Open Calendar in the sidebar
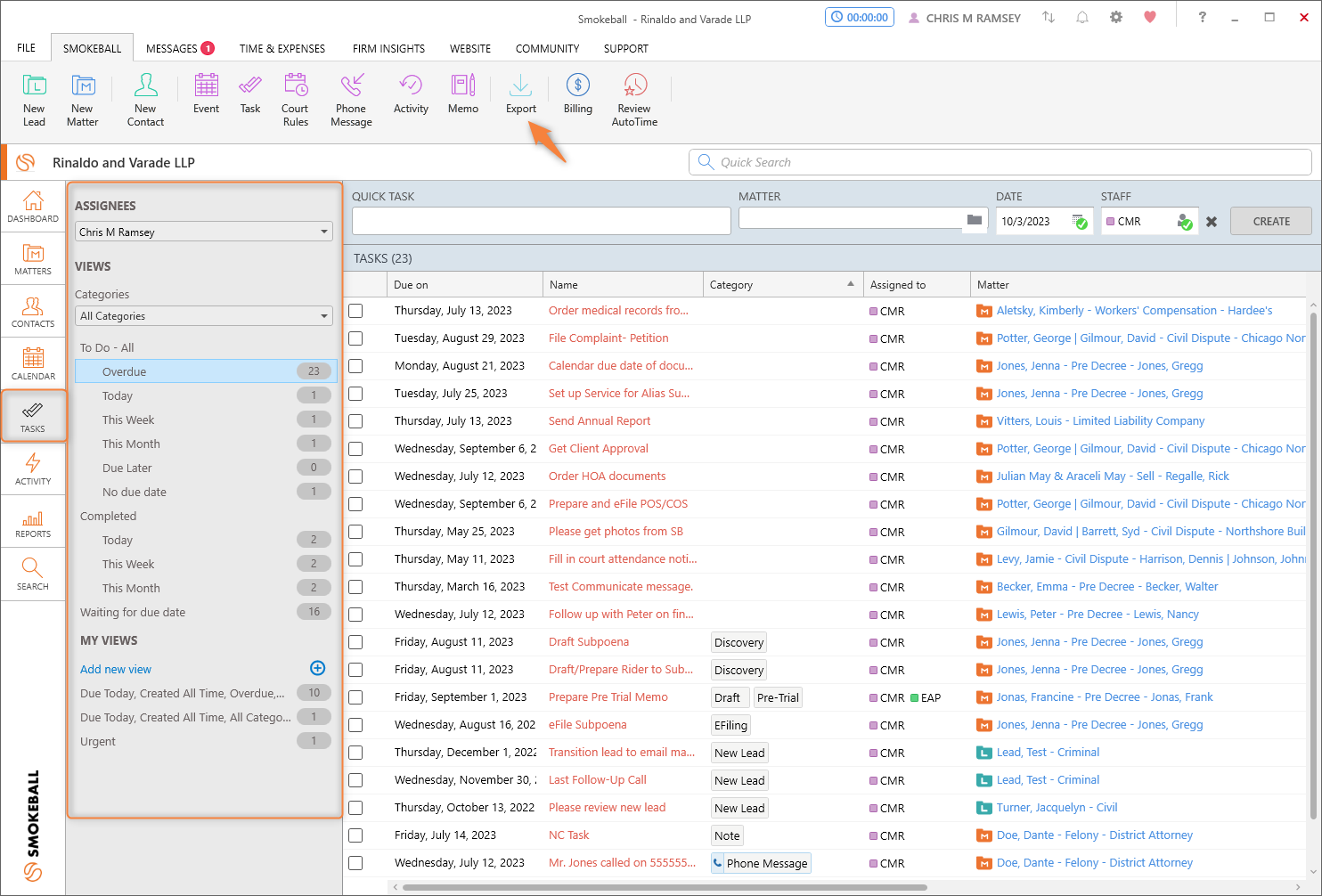Screen dimensions: 1322x896 (x=33, y=364)
